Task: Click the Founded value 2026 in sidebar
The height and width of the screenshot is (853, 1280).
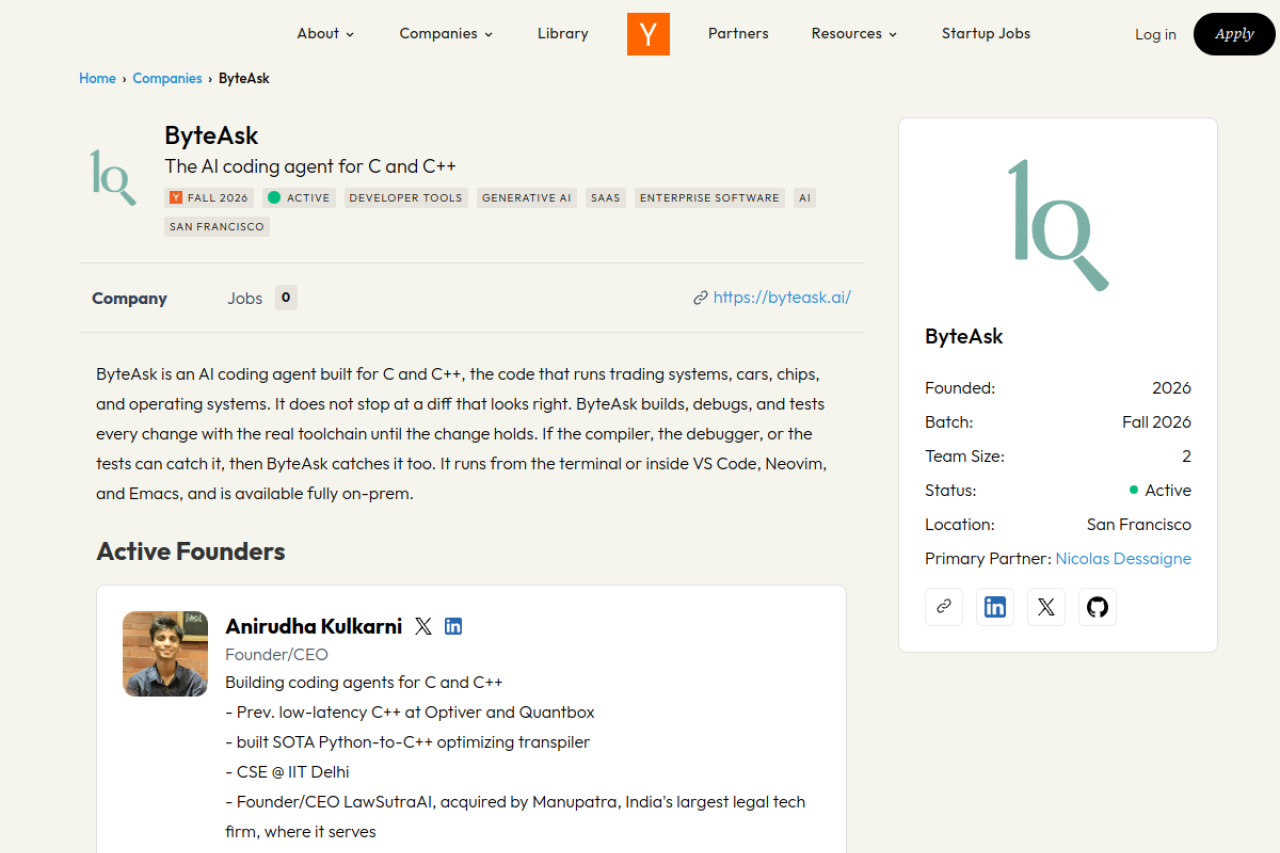Action: pyautogui.click(x=1172, y=388)
